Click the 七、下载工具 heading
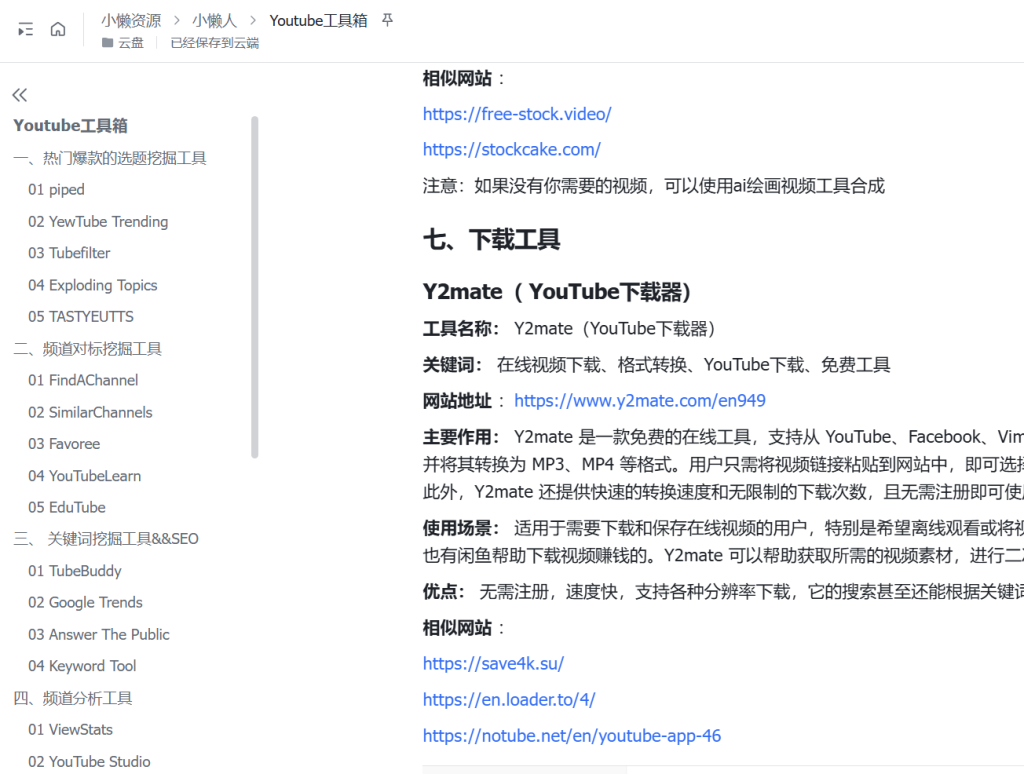1024x774 pixels. pyautogui.click(x=491, y=240)
